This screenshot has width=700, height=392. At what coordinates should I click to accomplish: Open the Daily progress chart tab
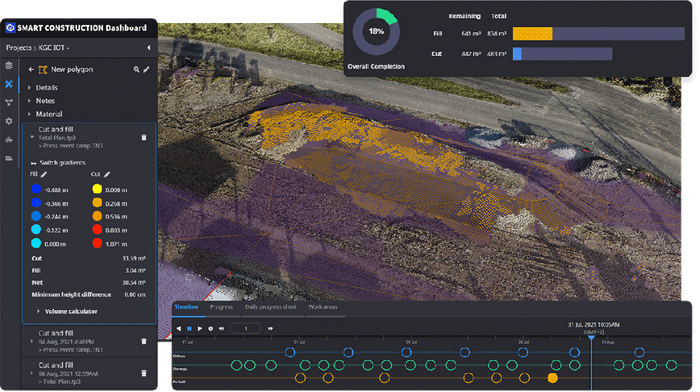271,307
